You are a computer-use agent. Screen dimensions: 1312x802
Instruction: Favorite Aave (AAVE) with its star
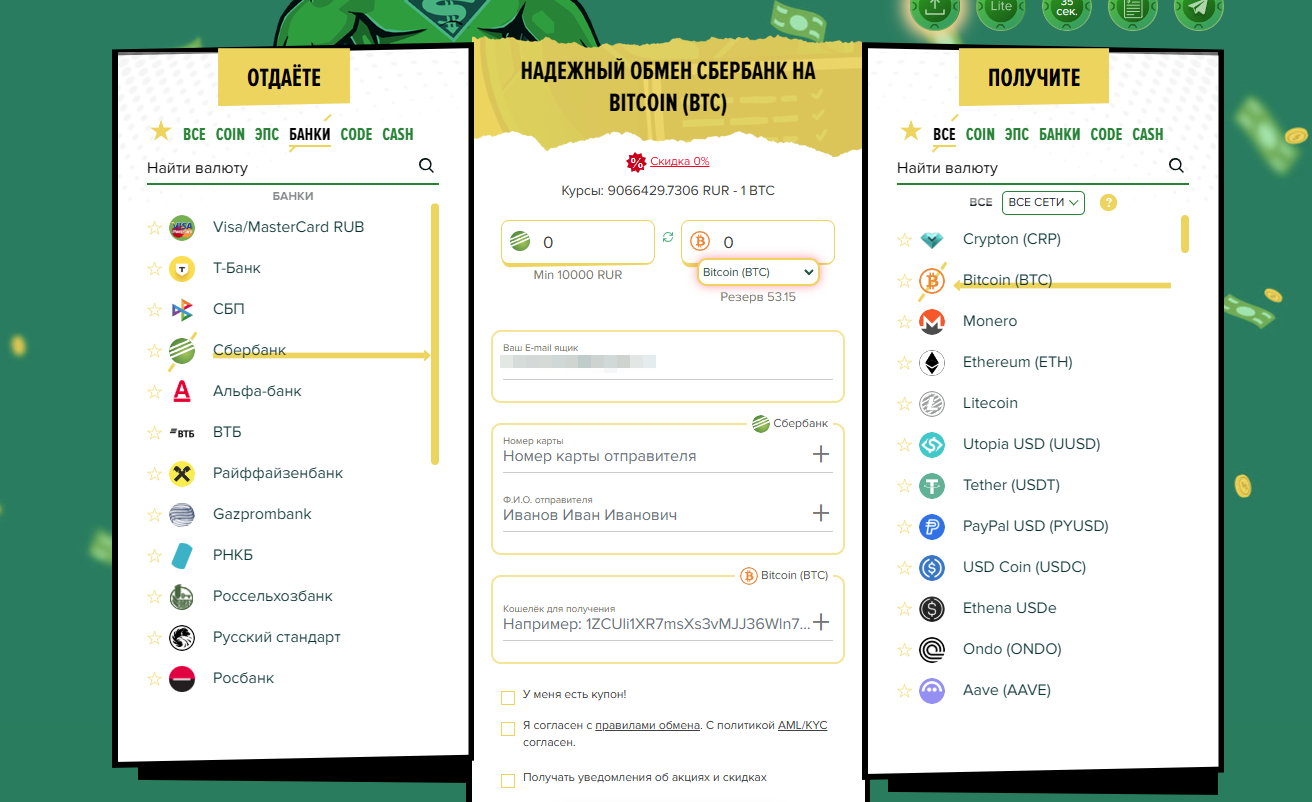(904, 691)
